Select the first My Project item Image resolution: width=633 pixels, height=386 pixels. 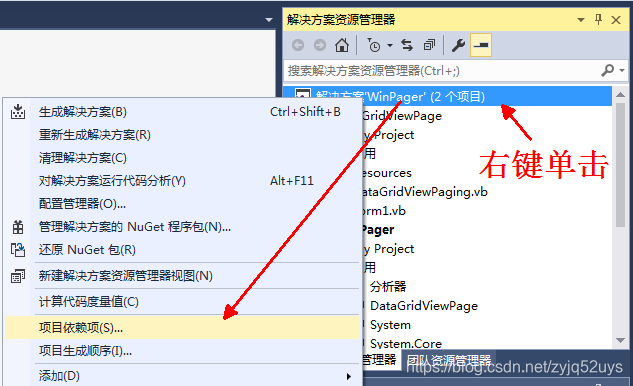click(x=389, y=135)
